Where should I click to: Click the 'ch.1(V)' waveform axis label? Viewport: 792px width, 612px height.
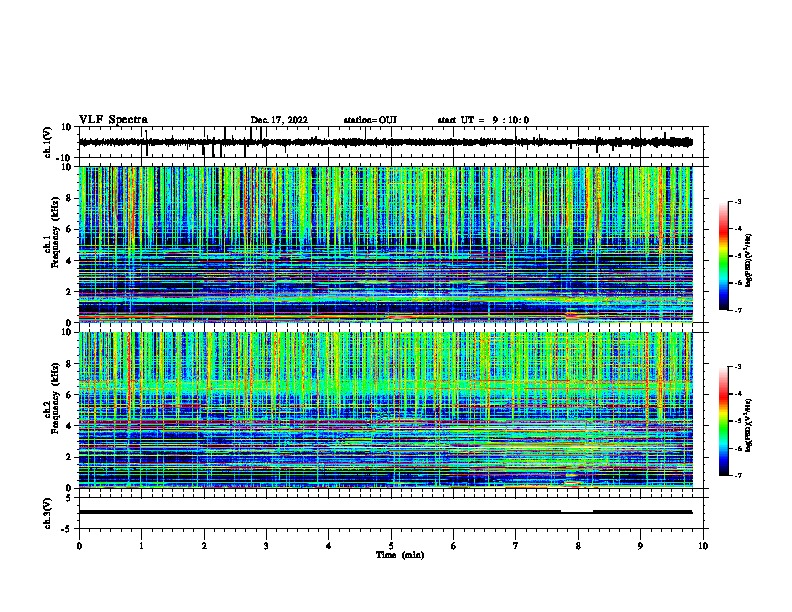click(x=48, y=142)
